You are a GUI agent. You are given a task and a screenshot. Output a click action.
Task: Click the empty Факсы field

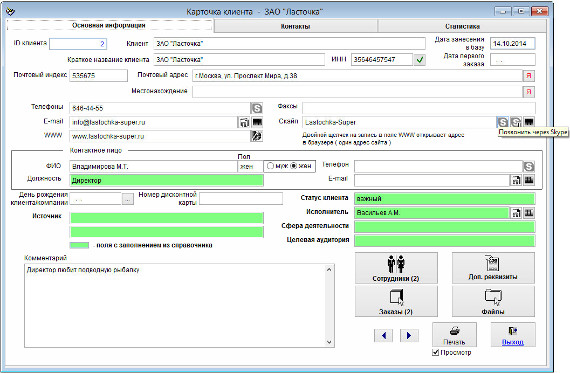[x=419, y=108]
